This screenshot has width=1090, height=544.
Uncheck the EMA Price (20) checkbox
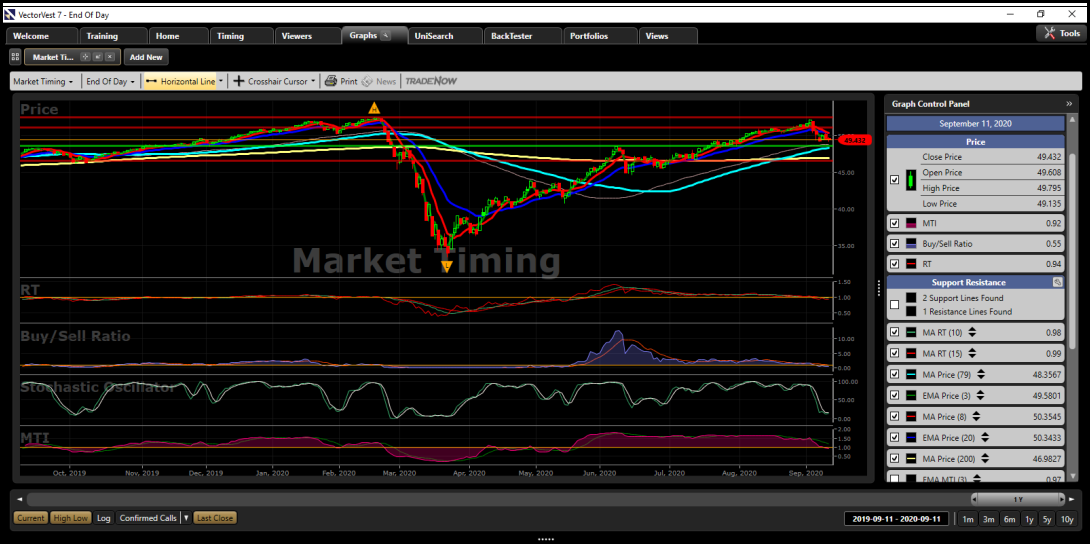tap(895, 438)
